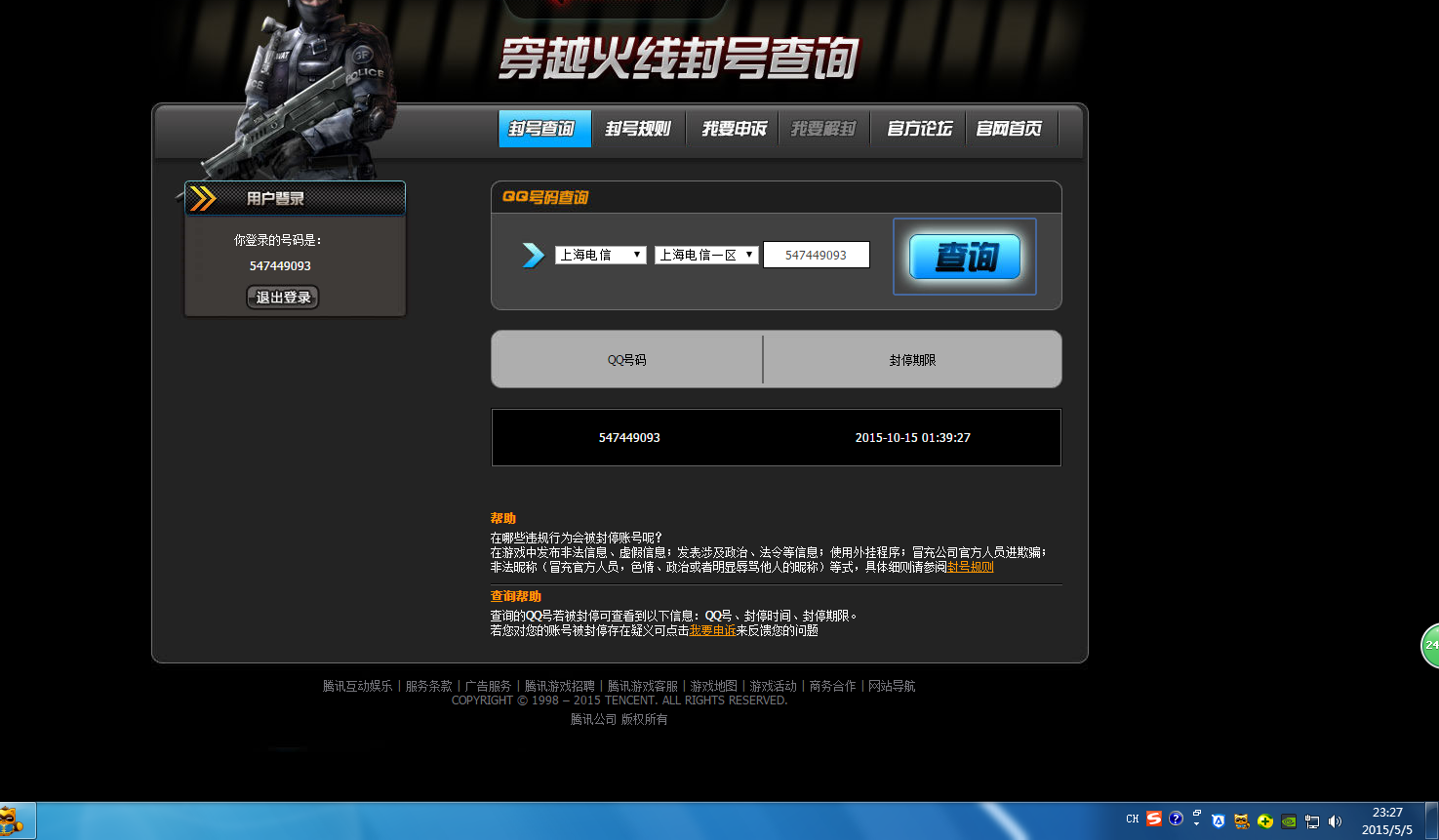Open the 商务合作 footer link

[x=832, y=686]
